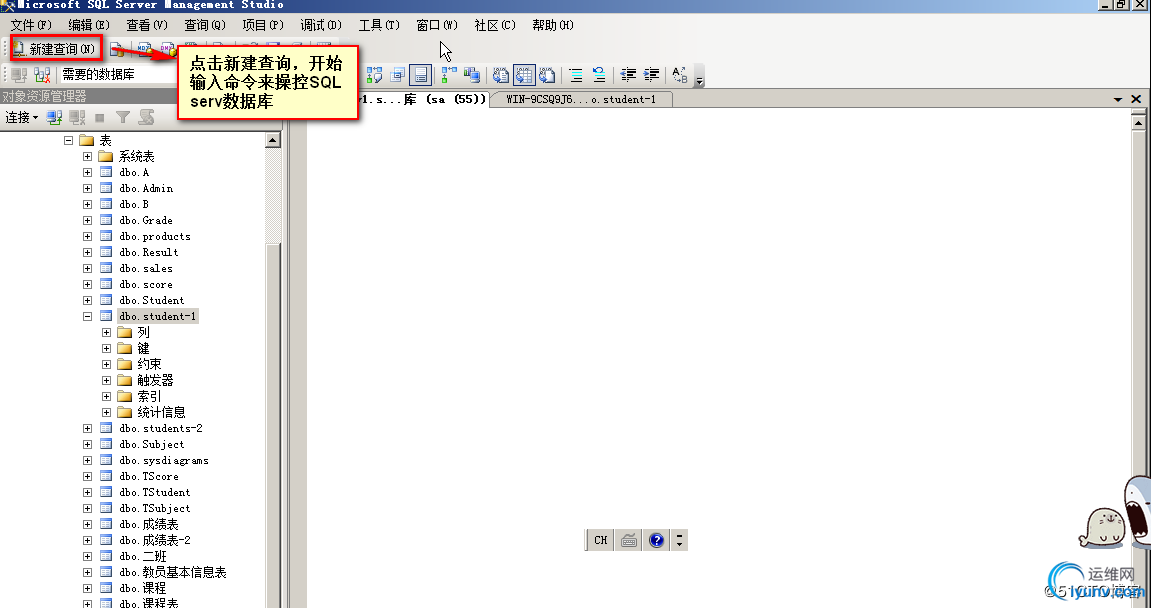Screen dimensions: 1151x608
Task: Click the Connect icon in the SQL editor toolbar
Action: point(19,74)
